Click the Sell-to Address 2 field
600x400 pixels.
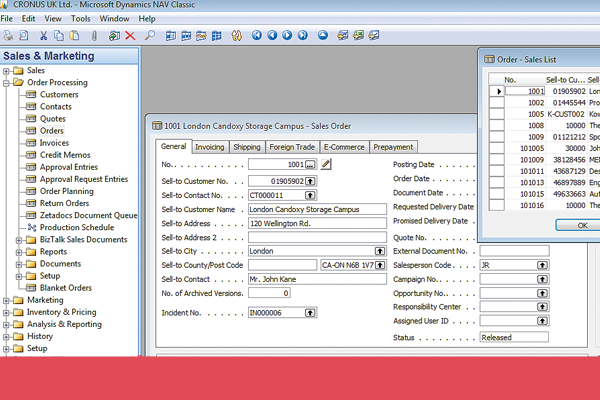317,237
